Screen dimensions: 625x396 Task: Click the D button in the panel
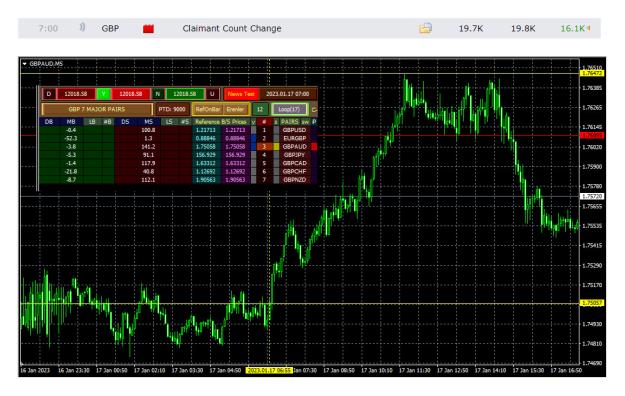[x=49, y=94]
